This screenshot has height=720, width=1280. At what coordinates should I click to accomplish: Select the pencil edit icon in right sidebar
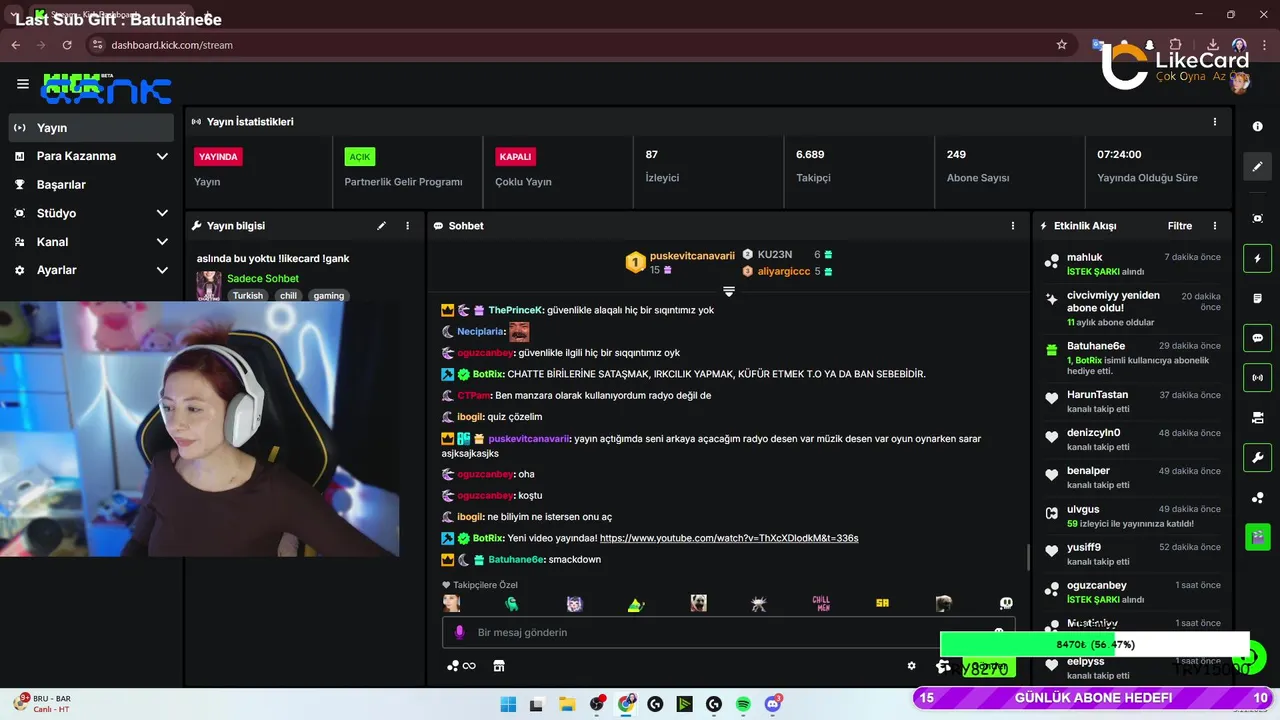tap(1257, 166)
